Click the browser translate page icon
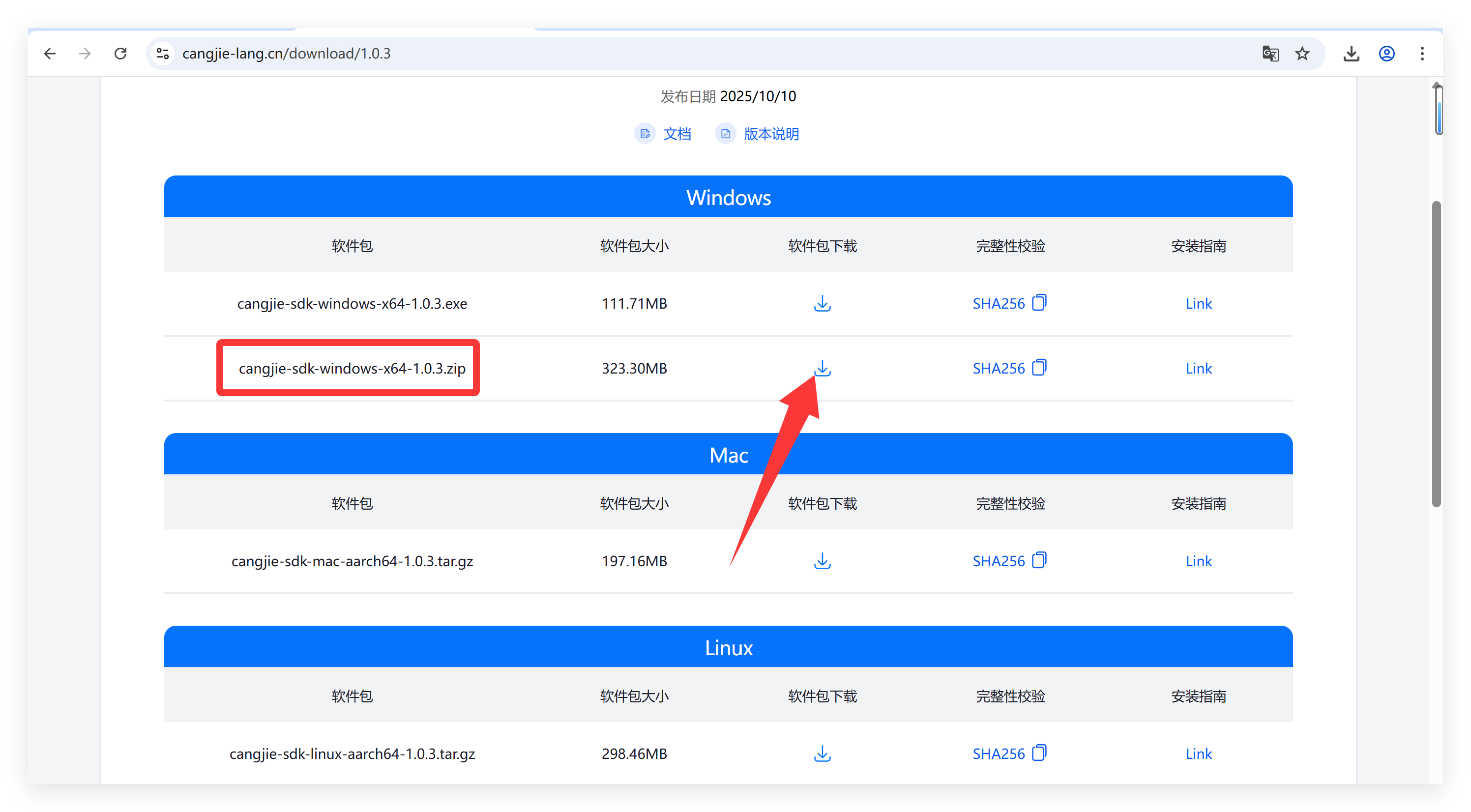Viewport: 1471px width, 812px height. pos(1270,54)
